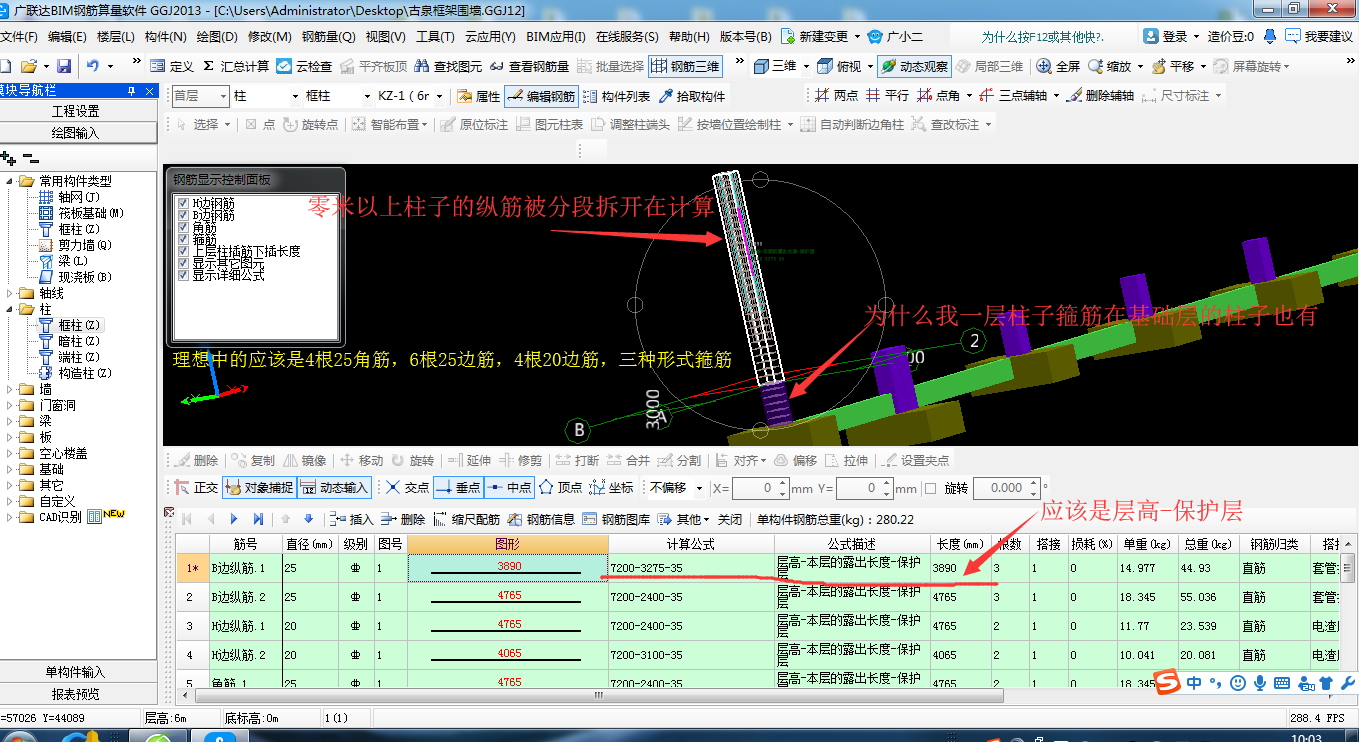Activate 动态观察 dynamic observation

click(x=914, y=66)
